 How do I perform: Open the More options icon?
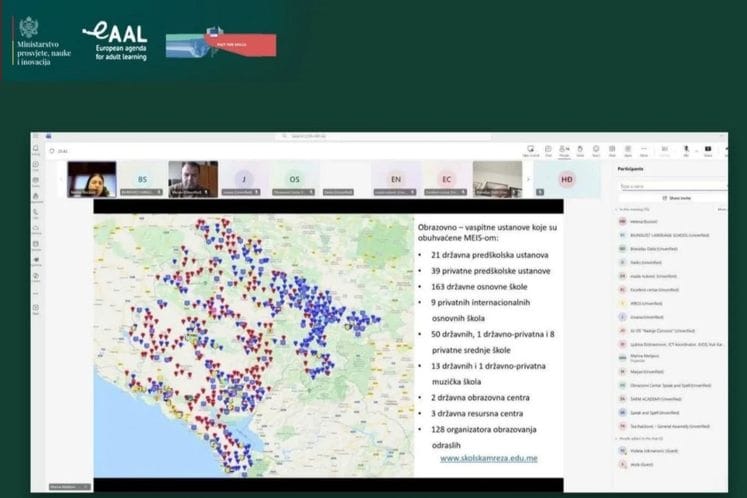point(644,150)
